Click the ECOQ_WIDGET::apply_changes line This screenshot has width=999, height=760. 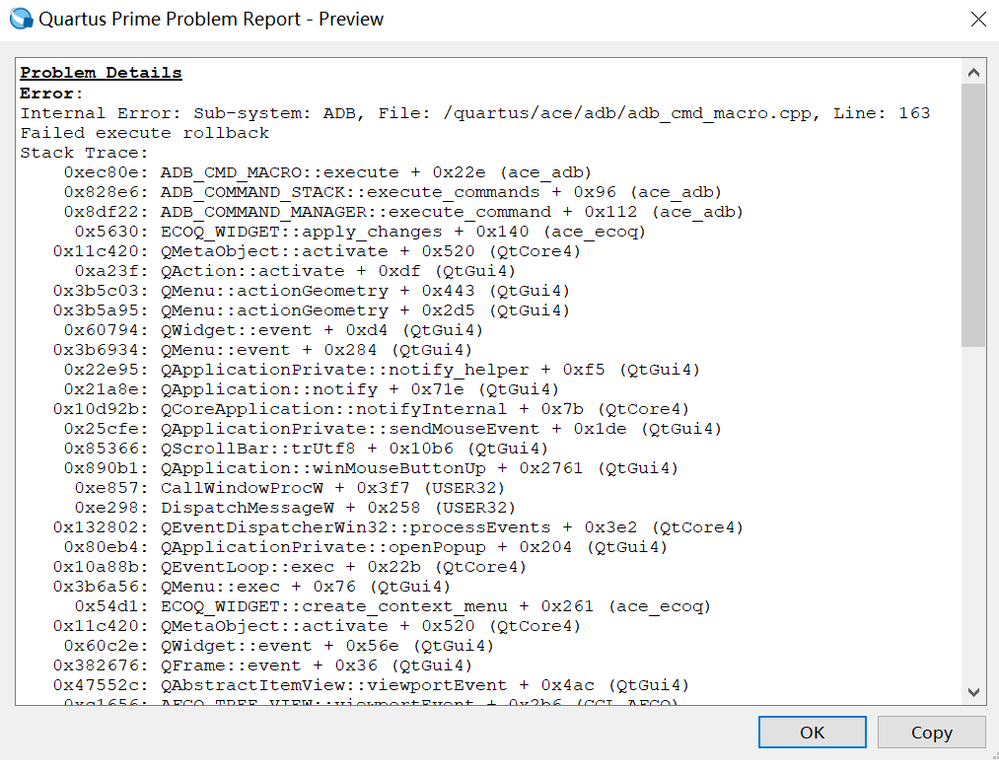point(360,232)
